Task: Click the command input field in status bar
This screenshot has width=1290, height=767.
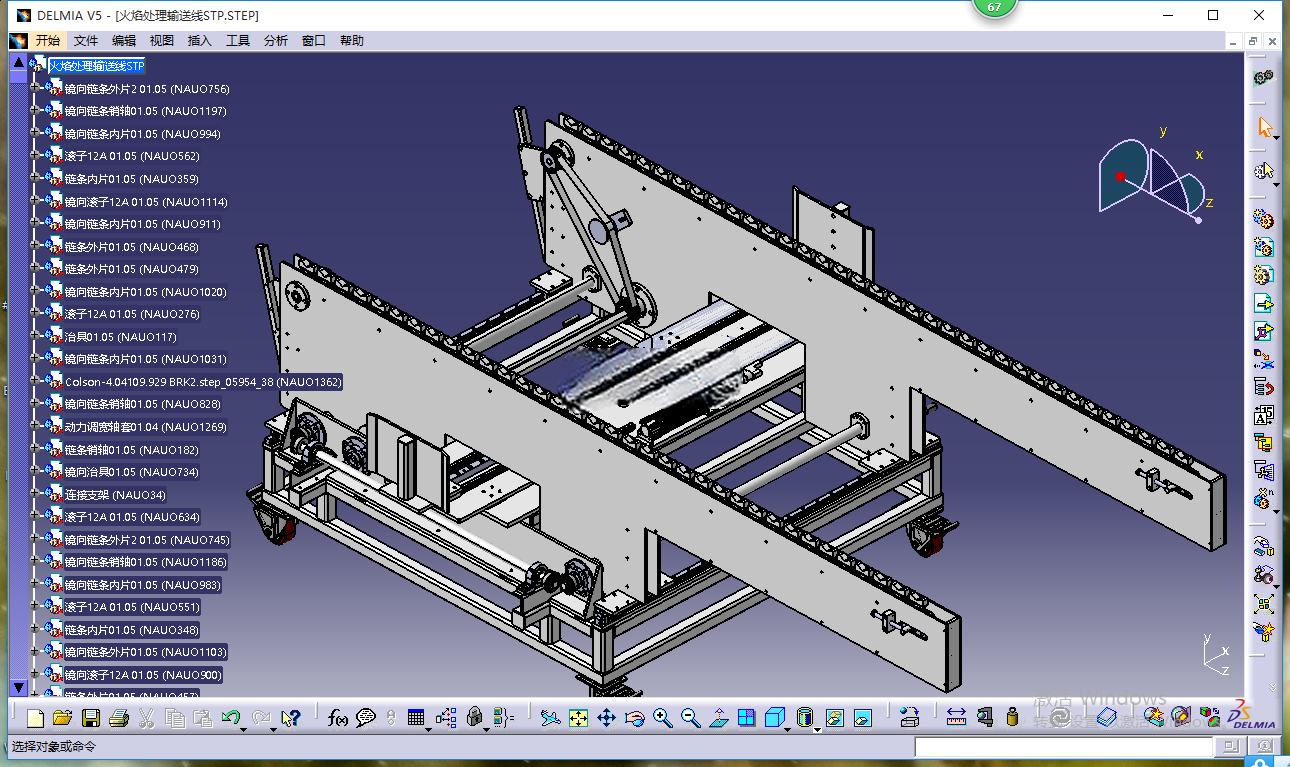Action: tap(1063, 747)
